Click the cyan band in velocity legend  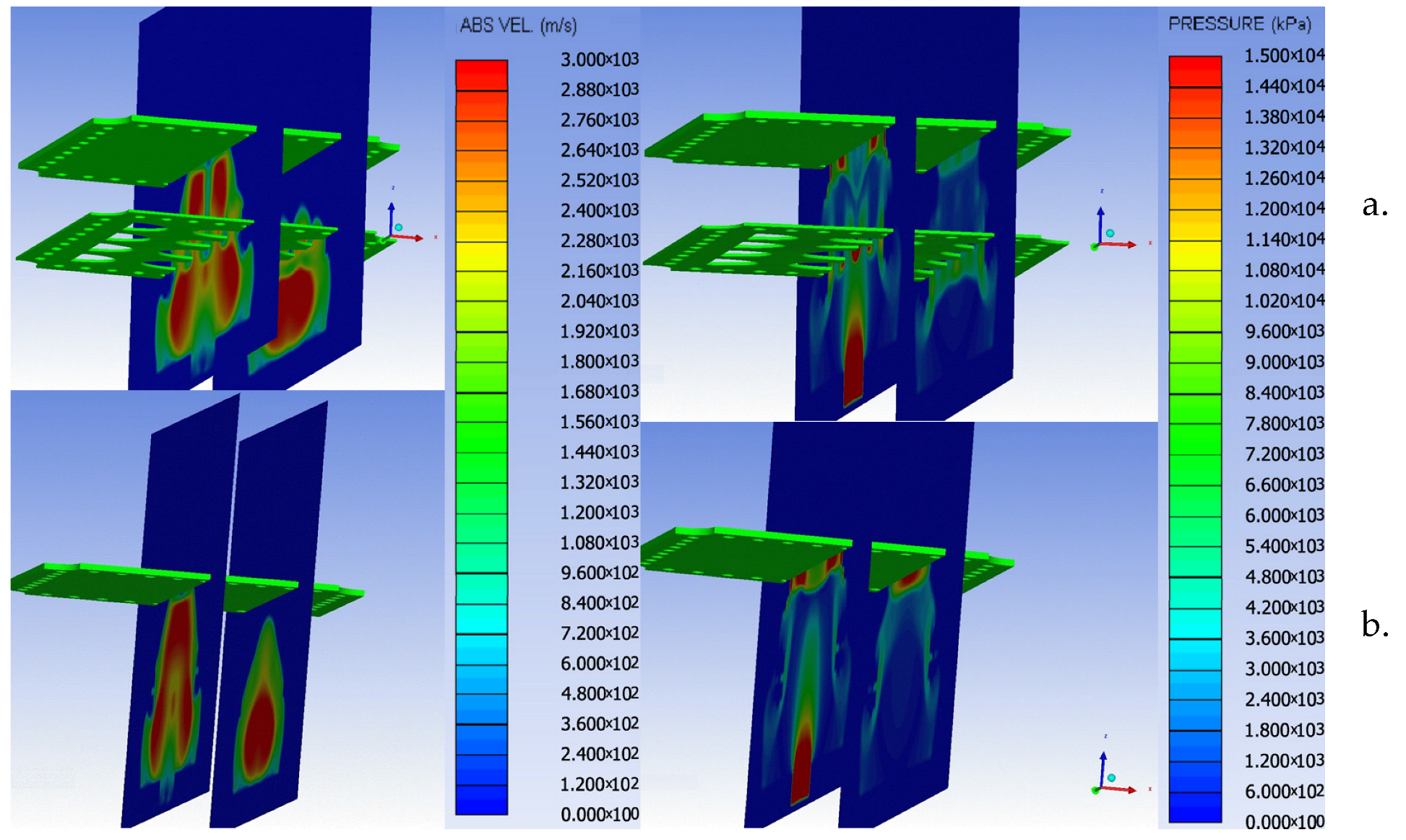pos(481,619)
